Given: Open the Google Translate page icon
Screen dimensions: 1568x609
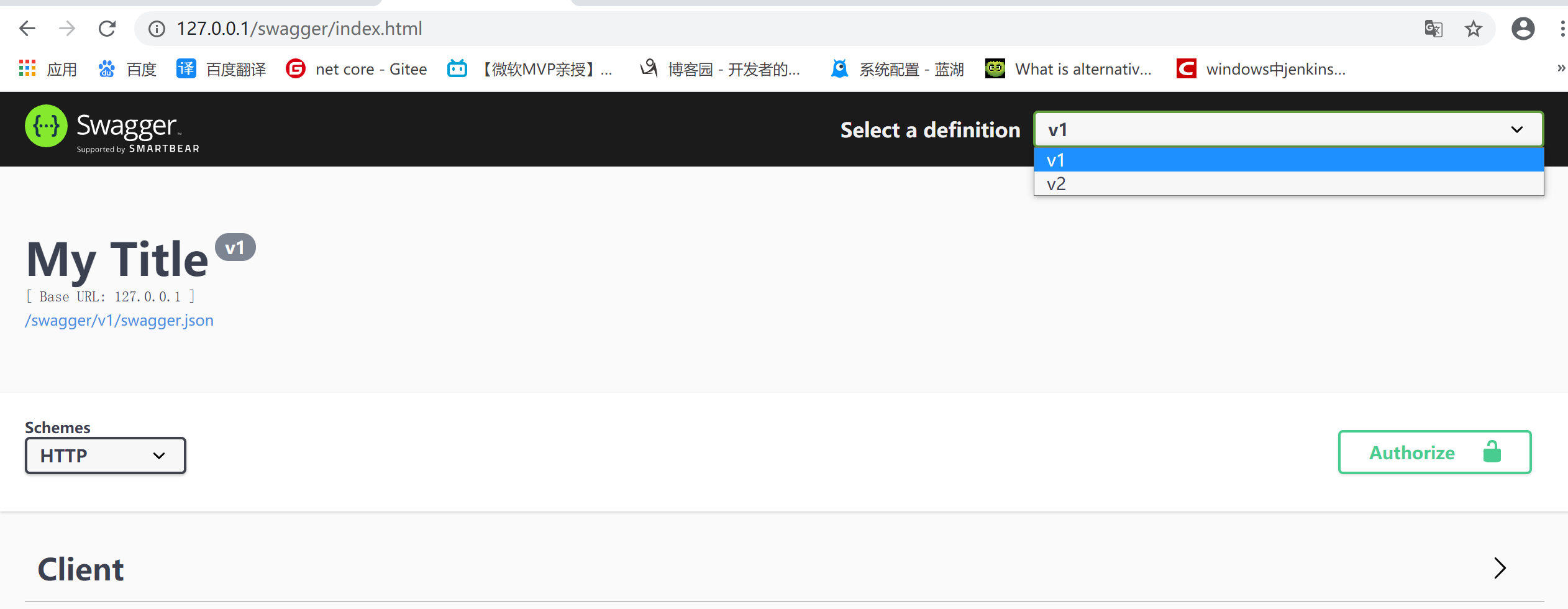Looking at the screenshot, I should point(1433,29).
